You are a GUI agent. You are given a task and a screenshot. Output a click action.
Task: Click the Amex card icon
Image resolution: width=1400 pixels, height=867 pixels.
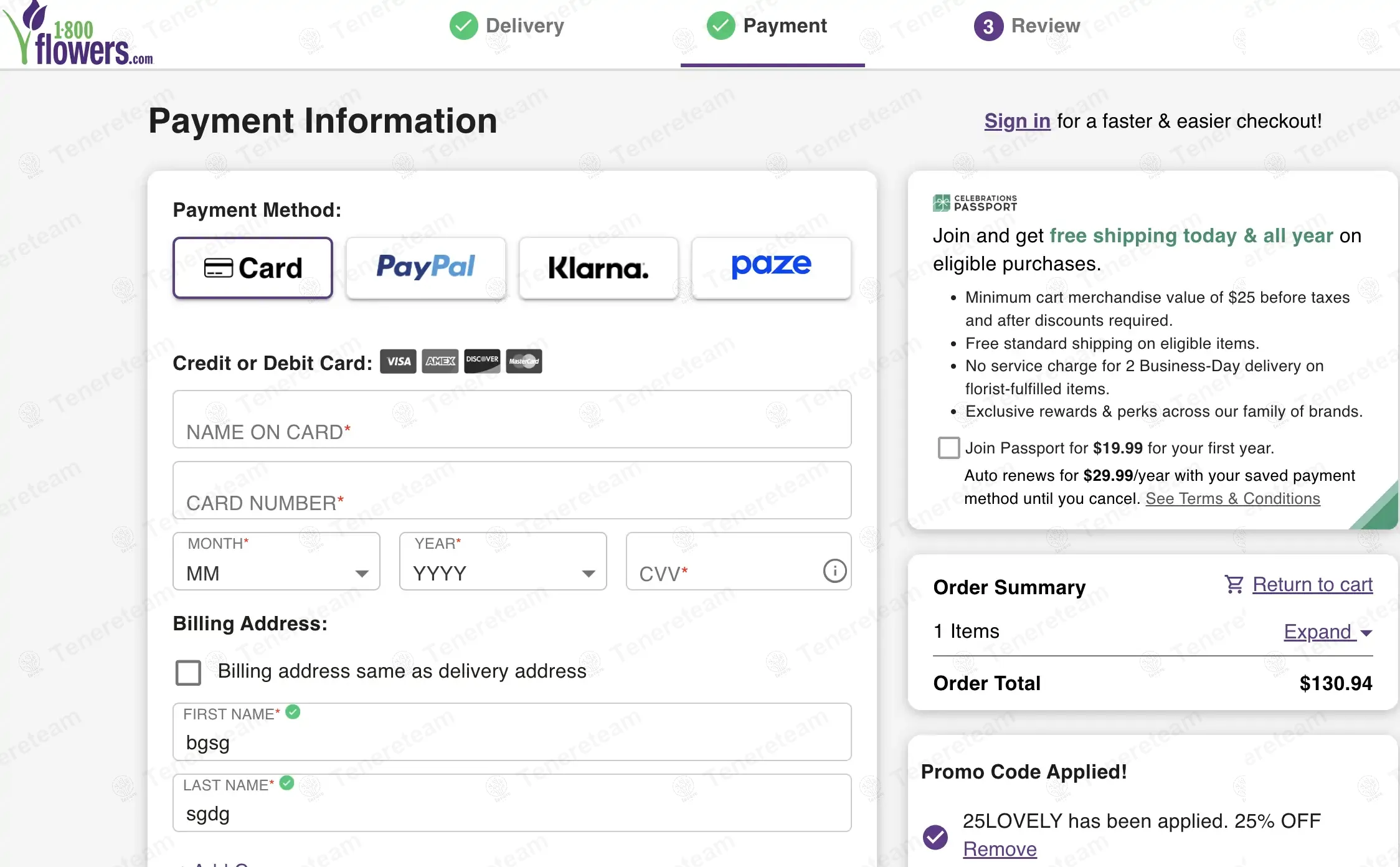pyautogui.click(x=440, y=361)
